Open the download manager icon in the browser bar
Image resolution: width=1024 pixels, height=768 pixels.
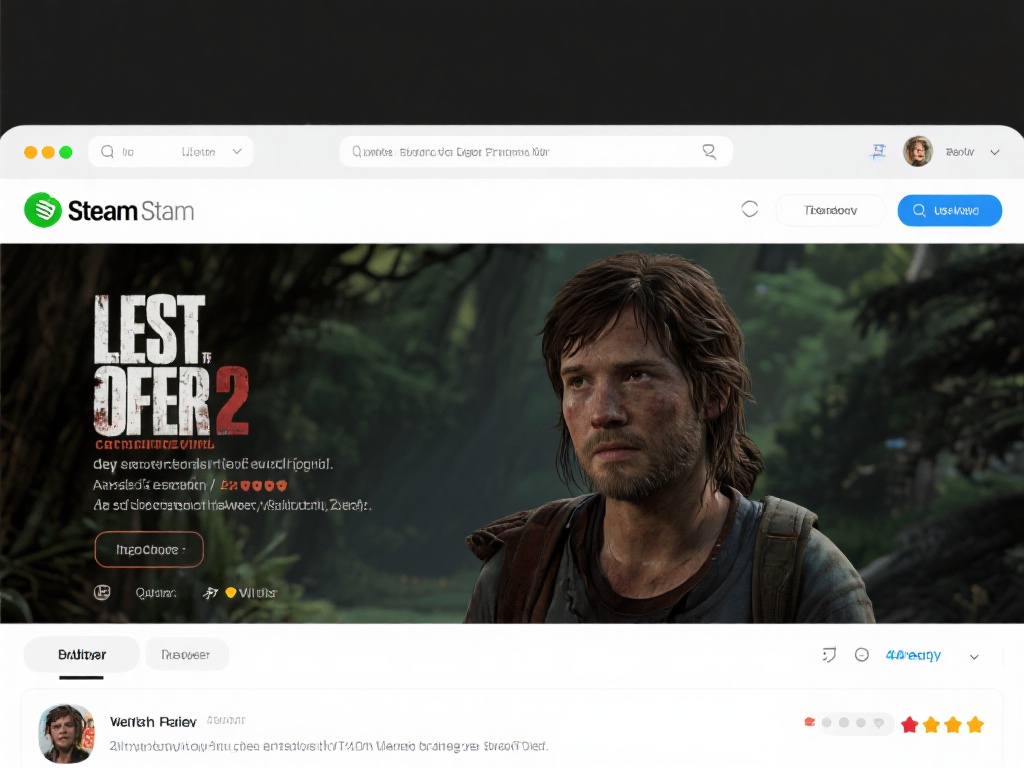coord(878,151)
